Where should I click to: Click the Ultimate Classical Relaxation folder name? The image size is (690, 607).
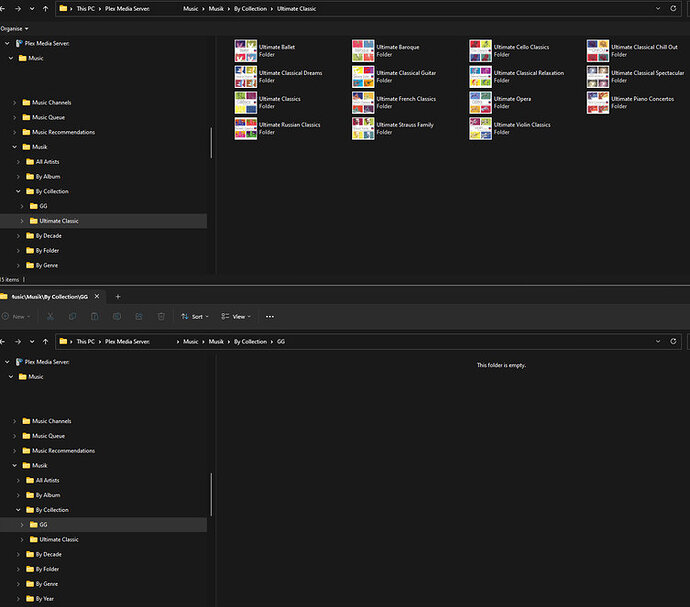(529, 73)
